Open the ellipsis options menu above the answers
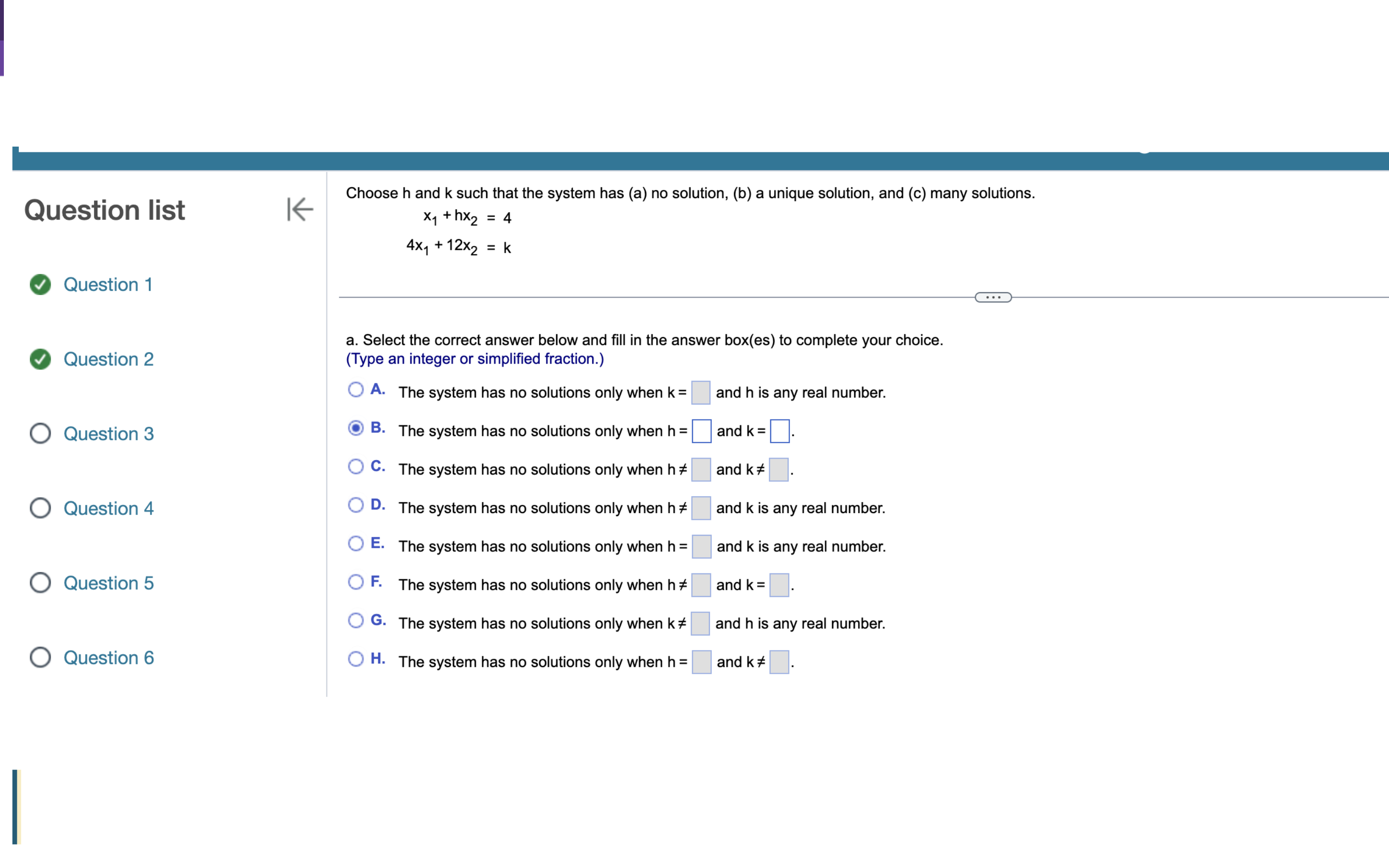This screenshot has width=1389, height=868. (x=993, y=297)
